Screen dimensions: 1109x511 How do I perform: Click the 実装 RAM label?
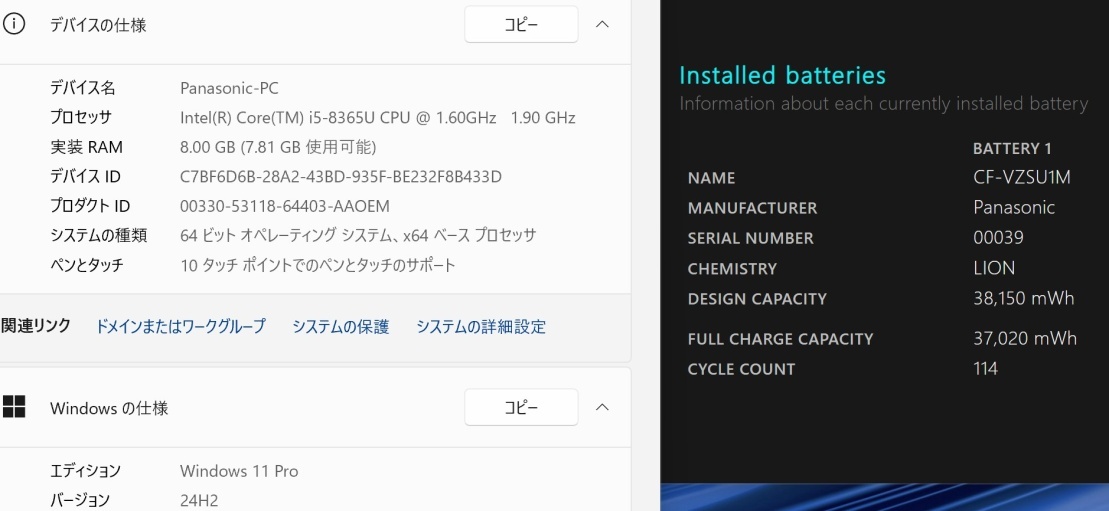click(x=86, y=147)
